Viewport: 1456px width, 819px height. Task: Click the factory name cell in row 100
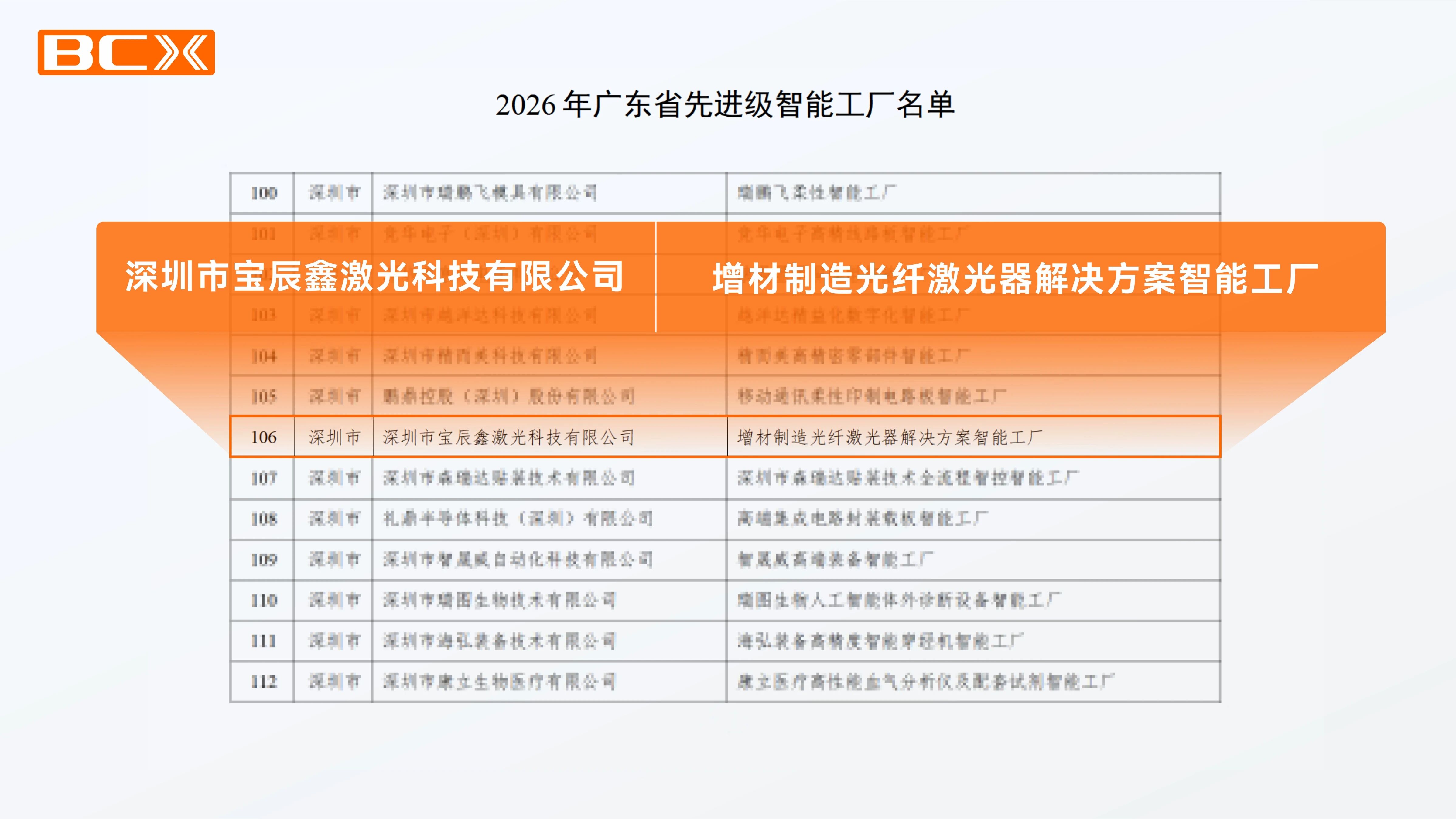(x=973, y=193)
